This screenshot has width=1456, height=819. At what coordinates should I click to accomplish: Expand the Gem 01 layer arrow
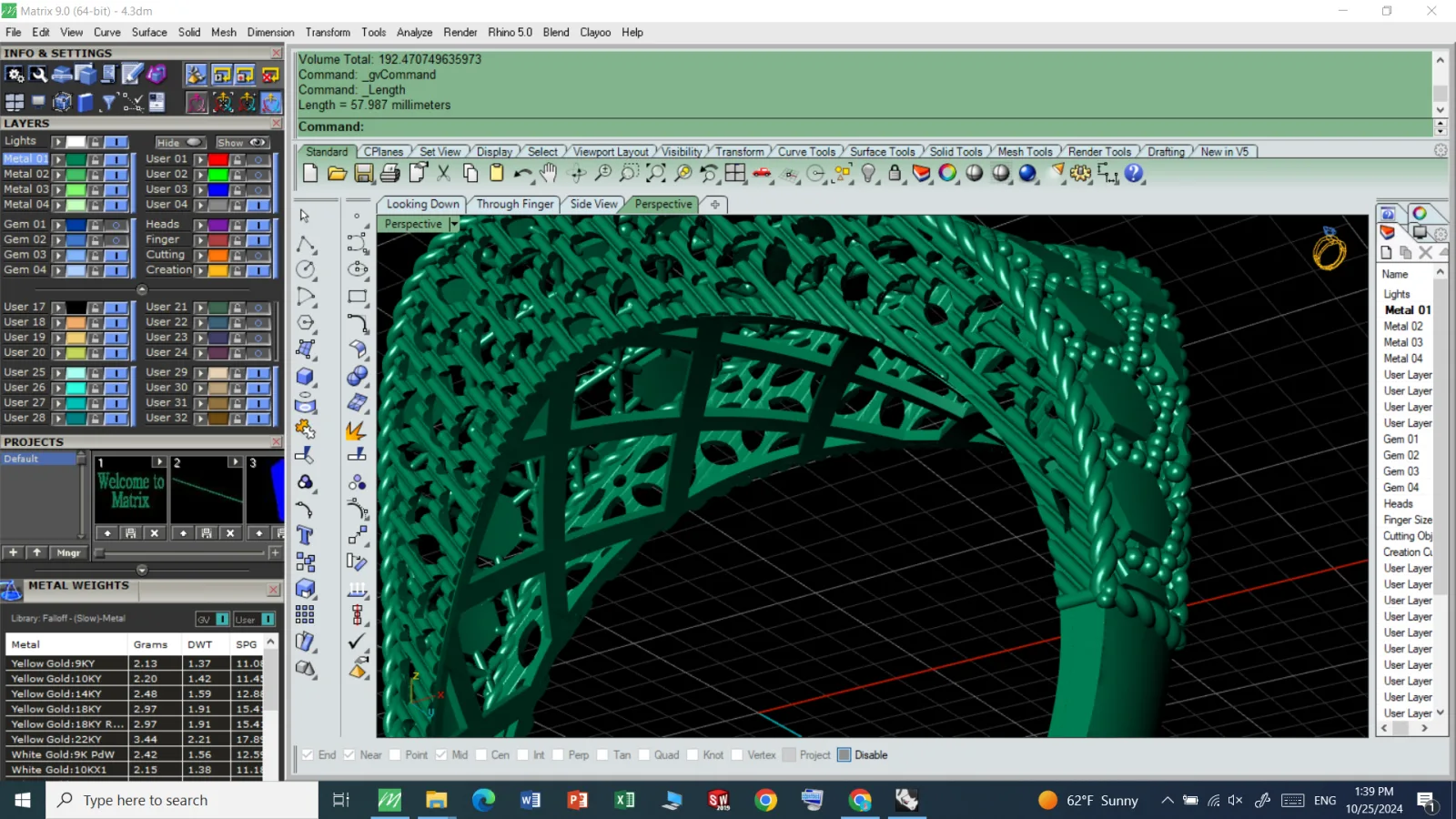click(58, 225)
